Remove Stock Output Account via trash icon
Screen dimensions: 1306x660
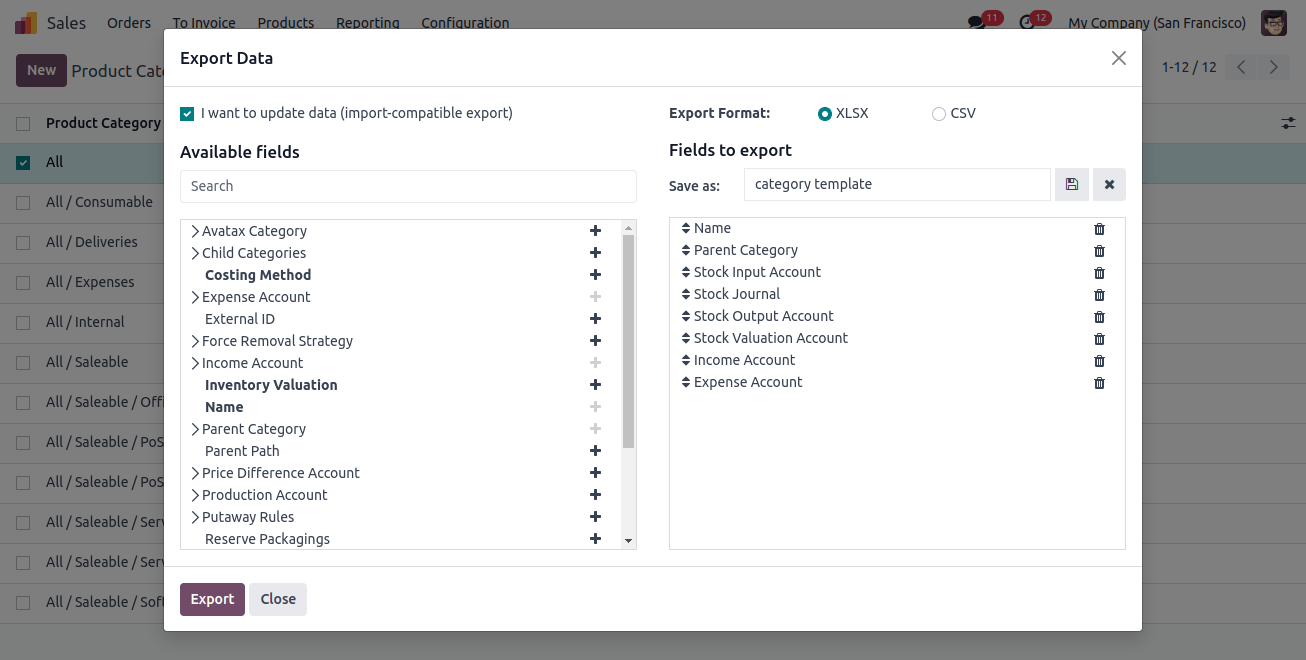click(x=1099, y=317)
